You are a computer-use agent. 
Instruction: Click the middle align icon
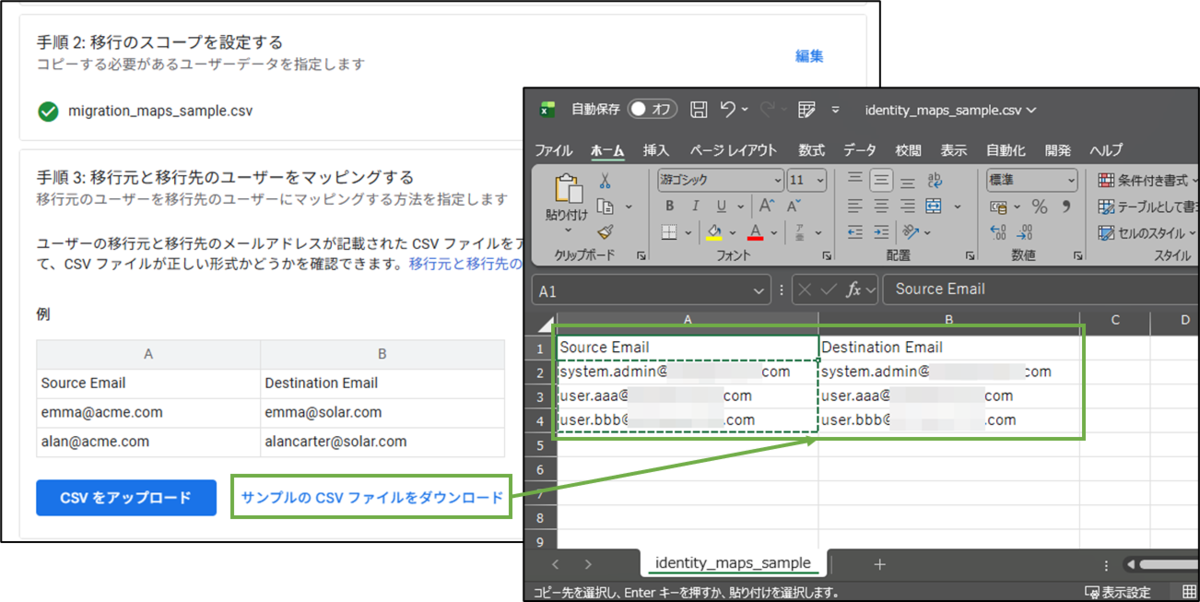click(x=881, y=180)
